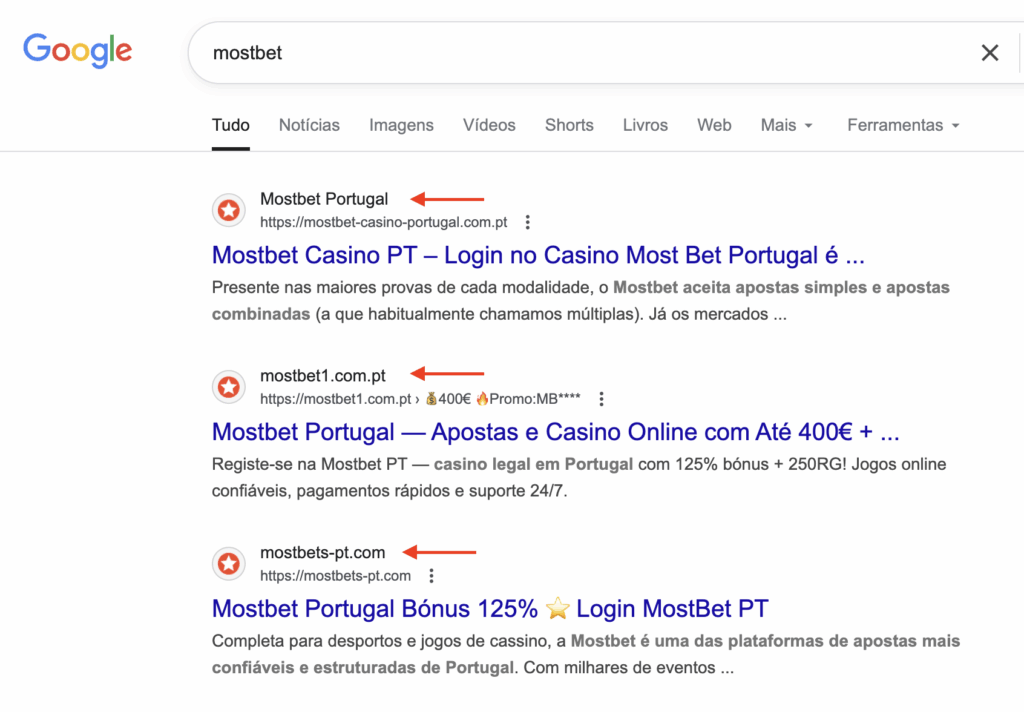Select the Shorts tab
The image size is (1024, 712).
[x=569, y=125]
